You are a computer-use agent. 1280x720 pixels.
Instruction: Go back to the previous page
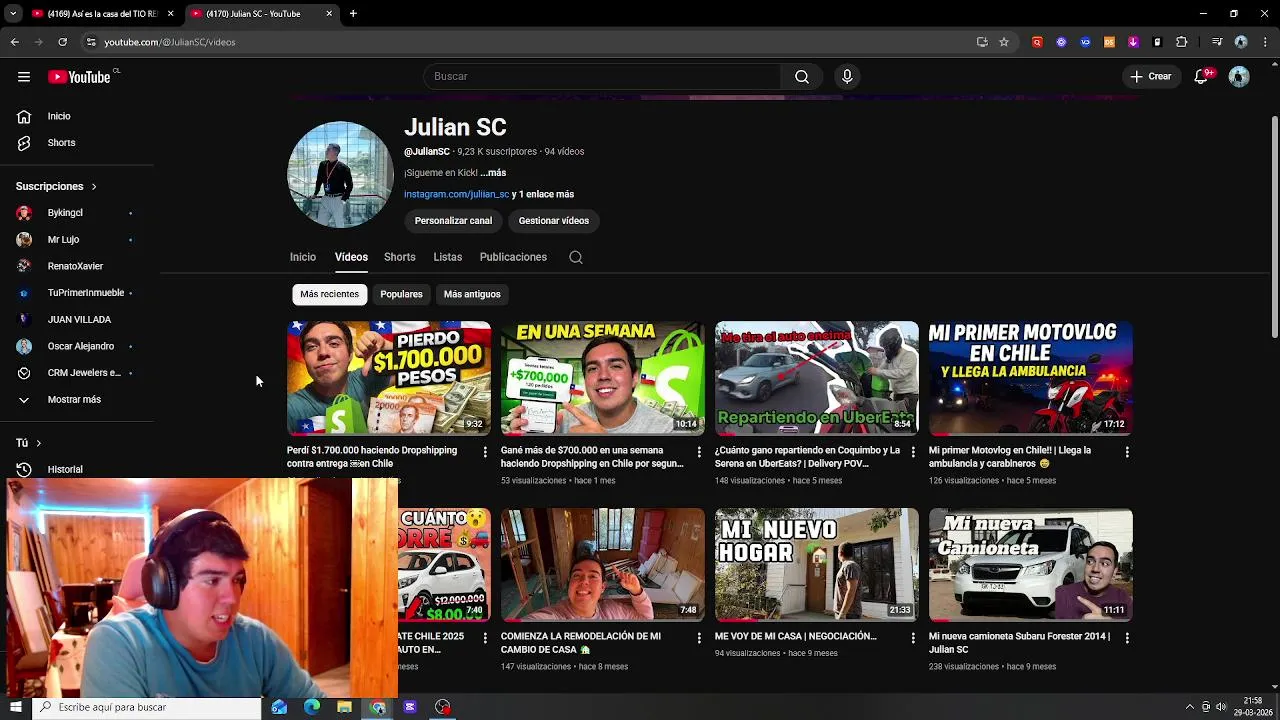pyautogui.click(x=15, y=42)
